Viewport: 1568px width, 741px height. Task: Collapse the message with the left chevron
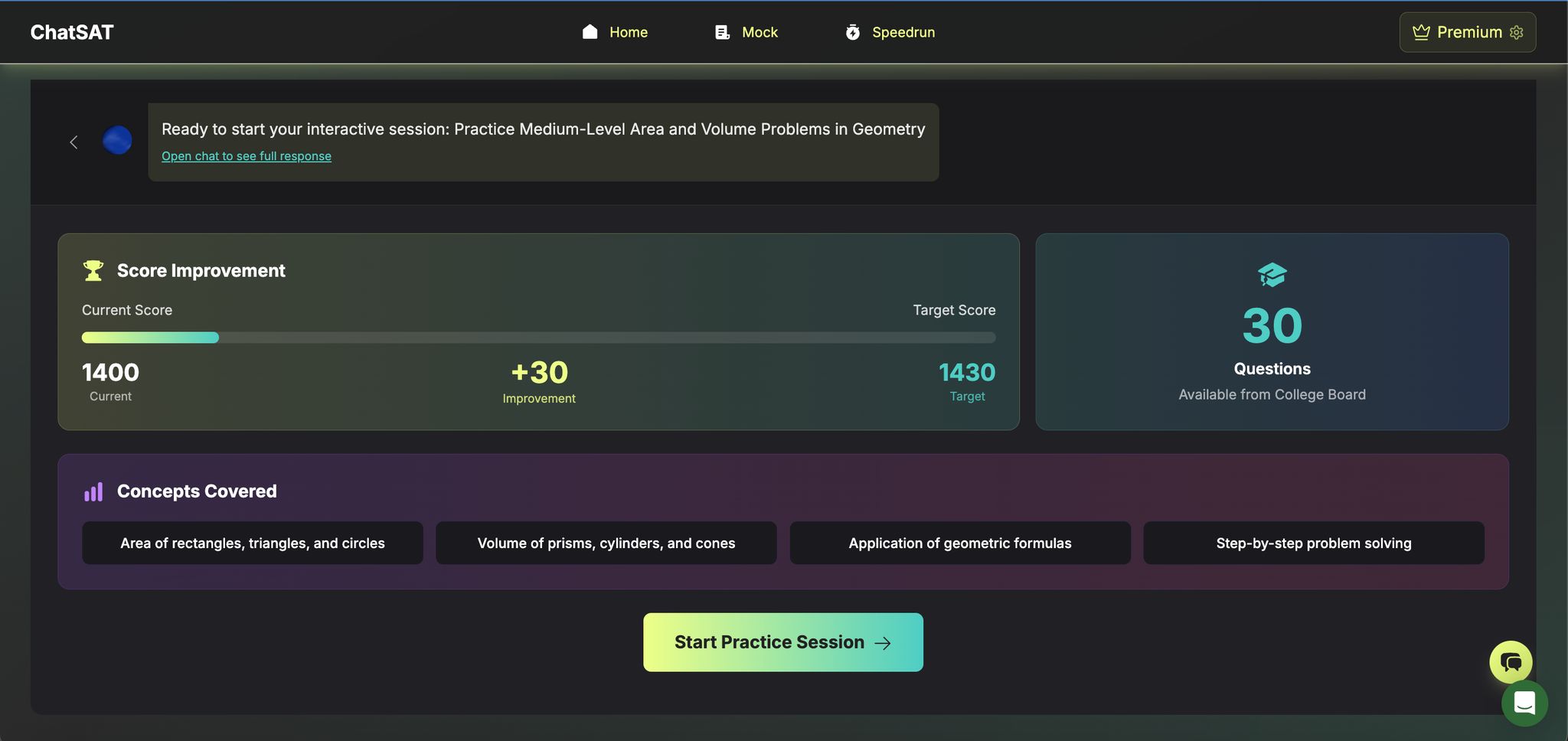coord(74,142)
